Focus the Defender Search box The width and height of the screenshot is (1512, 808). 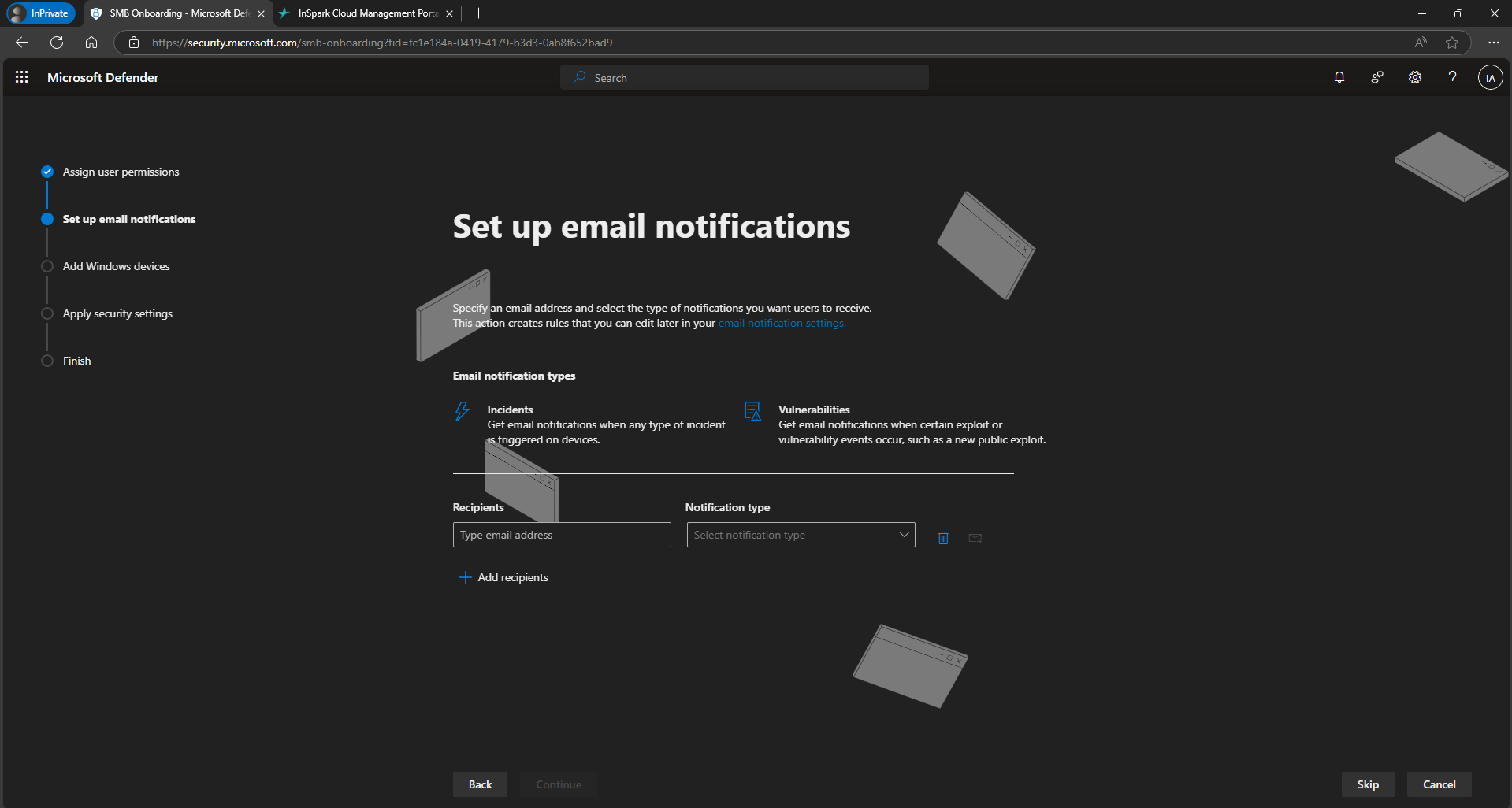(x=745, y=77)
